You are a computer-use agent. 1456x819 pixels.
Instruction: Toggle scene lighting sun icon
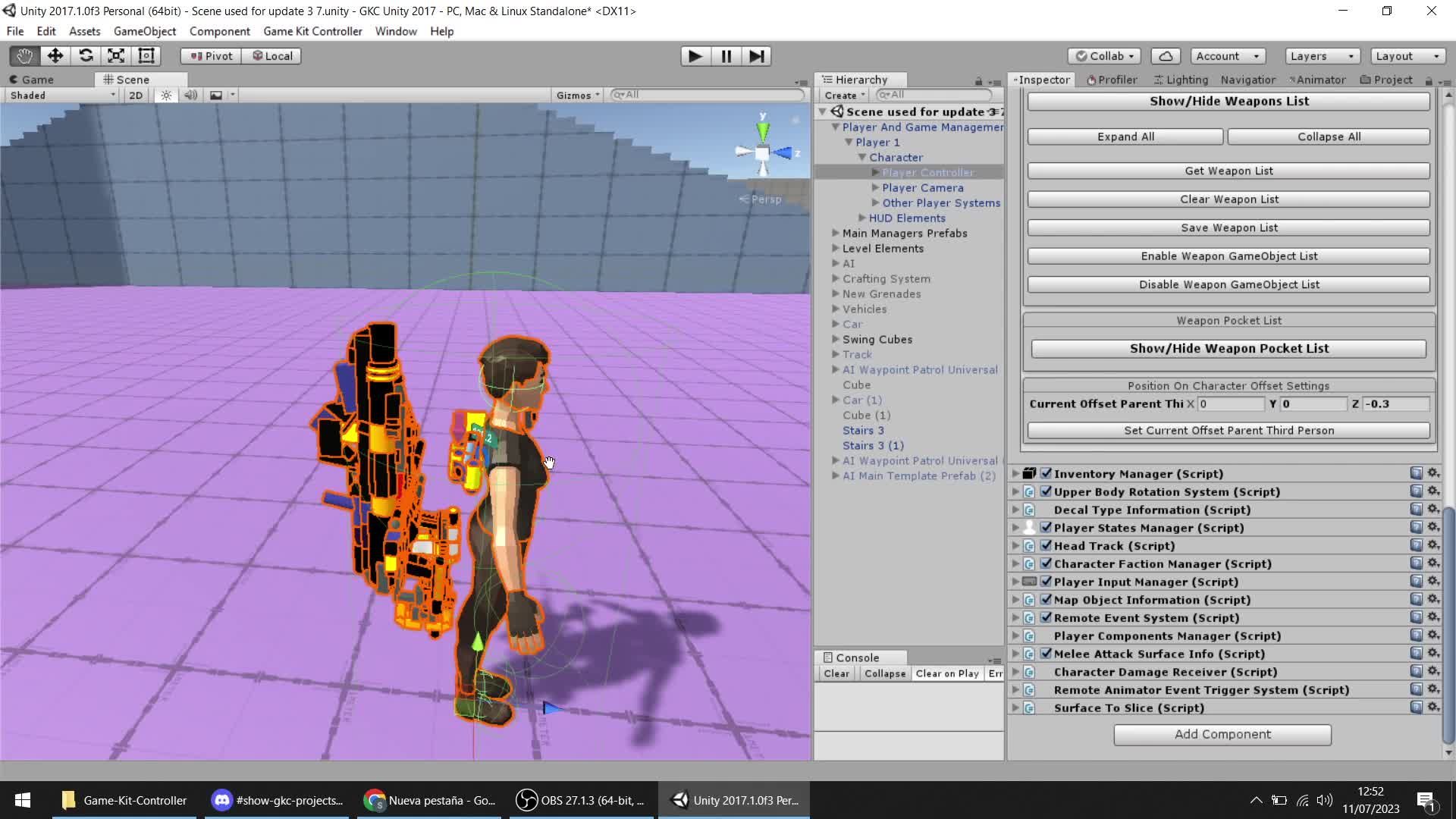[166, 96]
